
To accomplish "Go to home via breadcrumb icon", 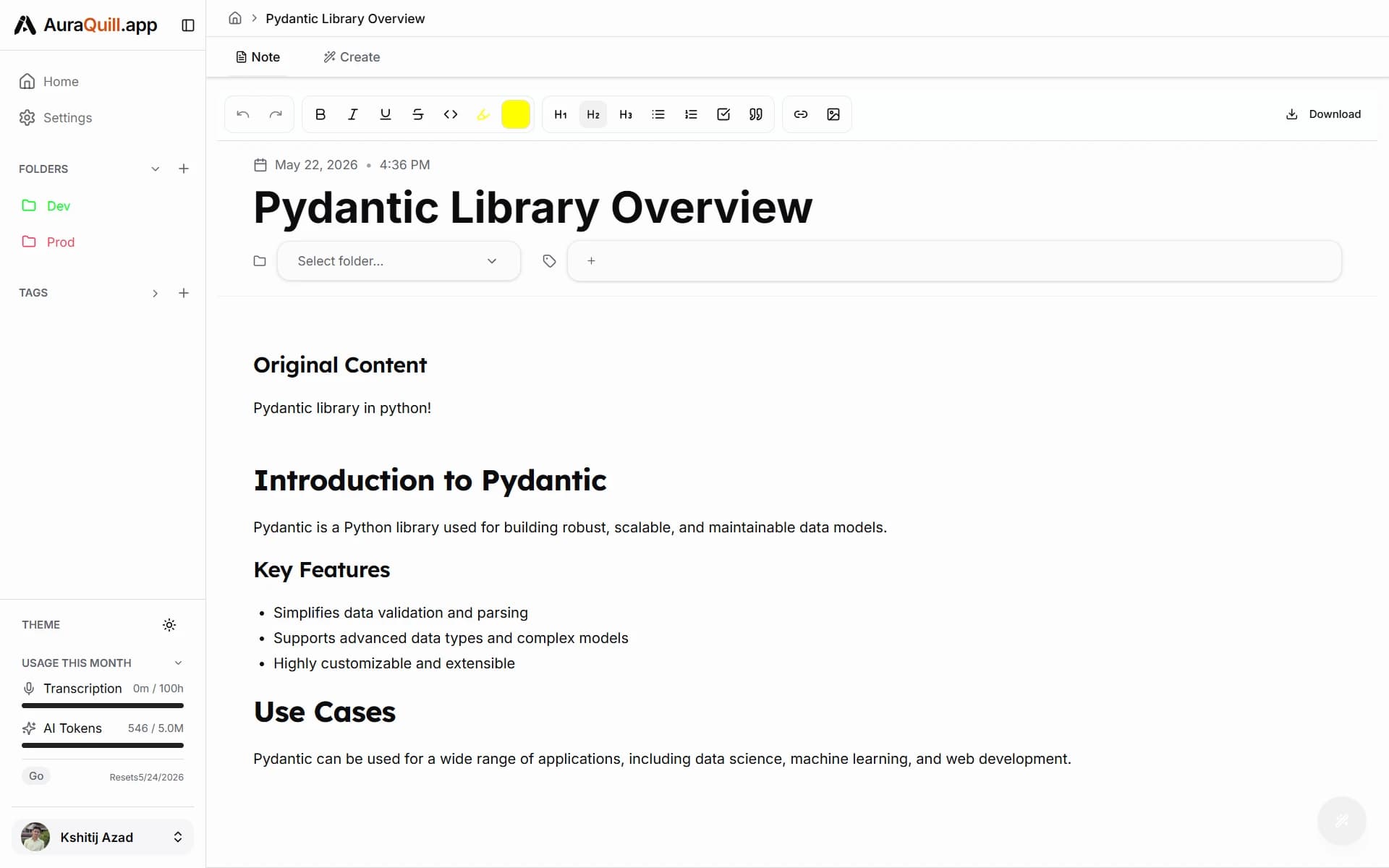I will [235, 18].
